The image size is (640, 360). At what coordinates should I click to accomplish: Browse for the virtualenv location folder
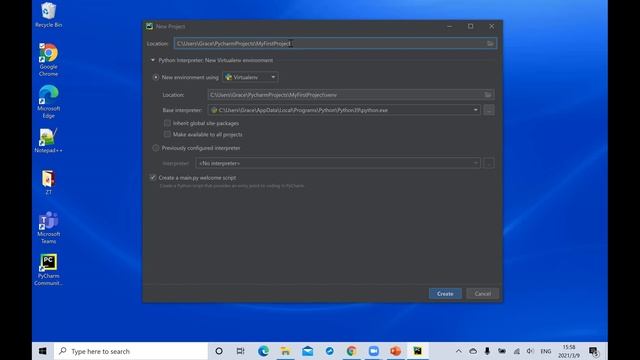tap(488, 95)
